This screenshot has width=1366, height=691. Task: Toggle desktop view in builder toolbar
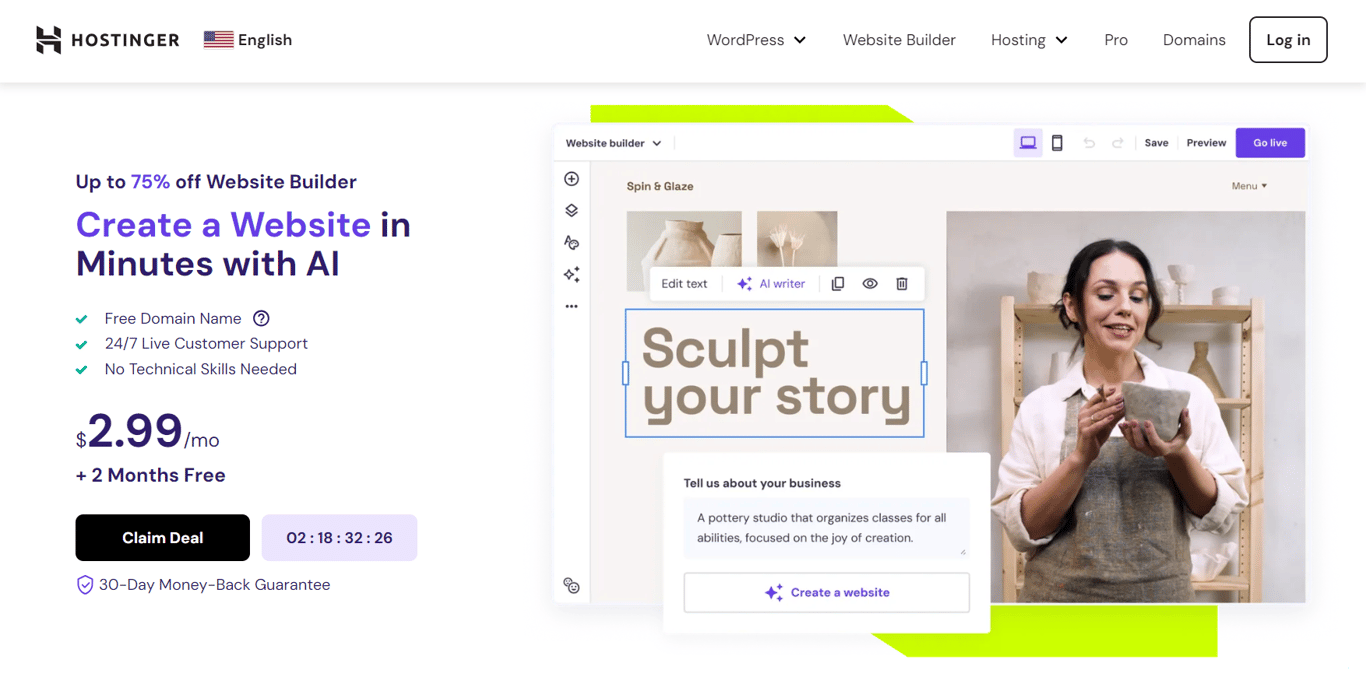coord(1028,142)
